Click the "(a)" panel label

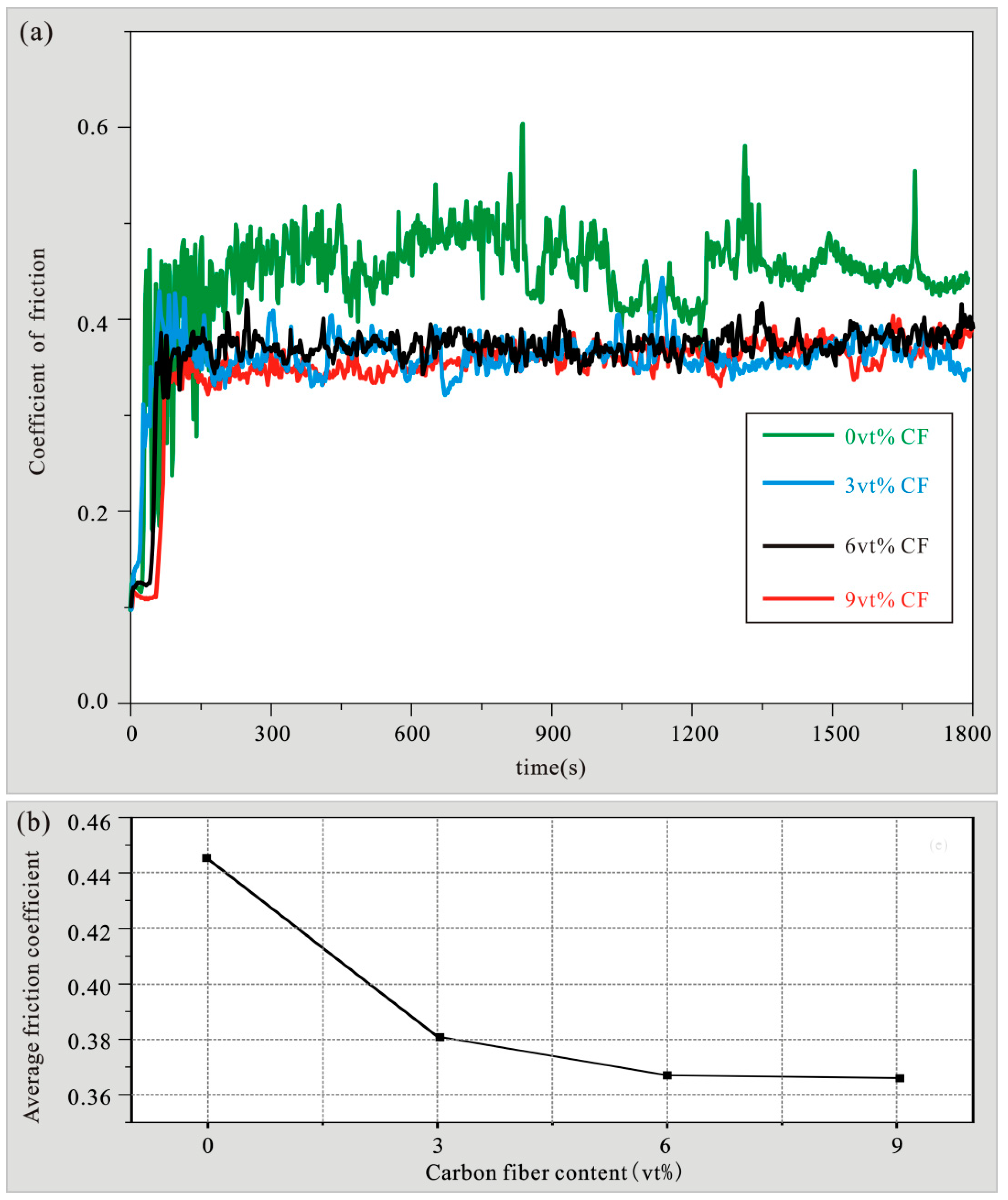tap(36, 34)
